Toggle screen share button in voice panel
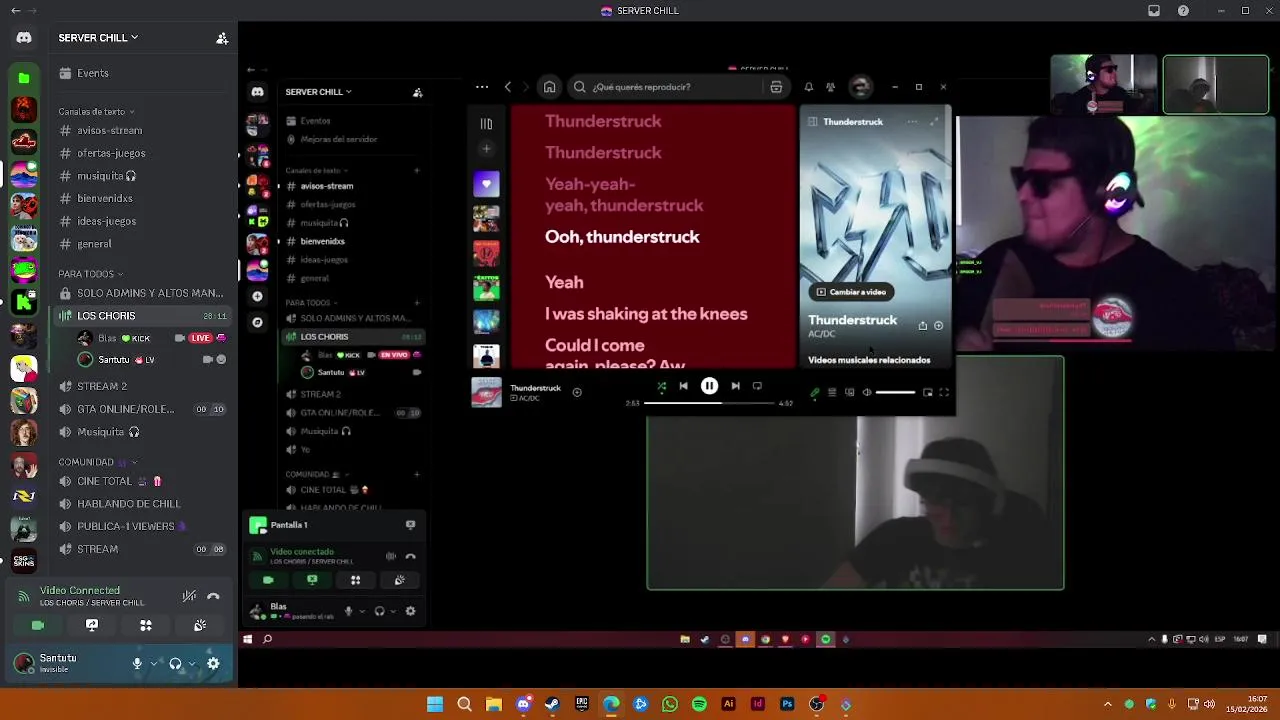The height and width of the screenshot is (720, 1280). pyautogui.click(x=92, y=625)
